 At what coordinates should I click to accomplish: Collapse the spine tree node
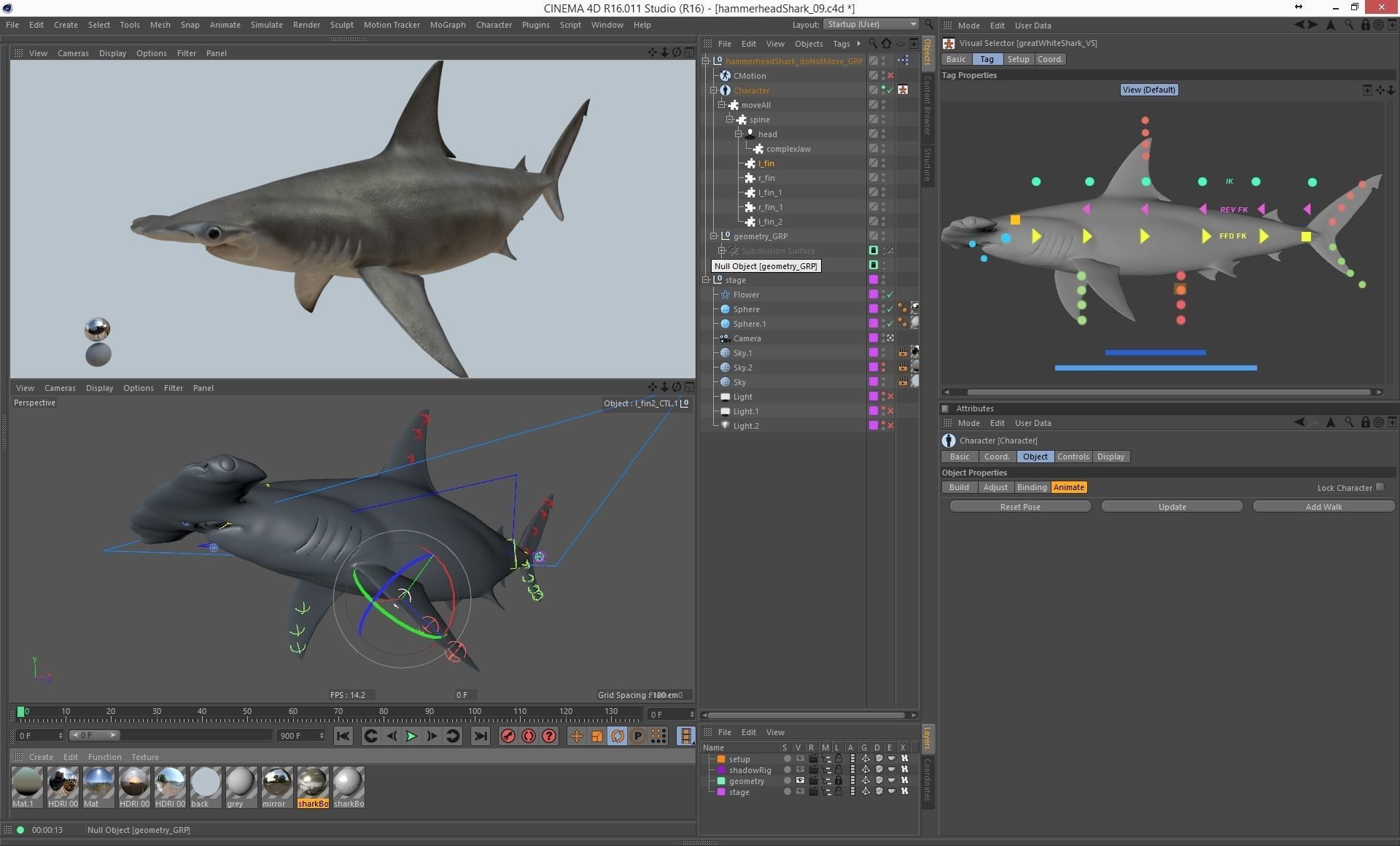(x=730, y=120)
